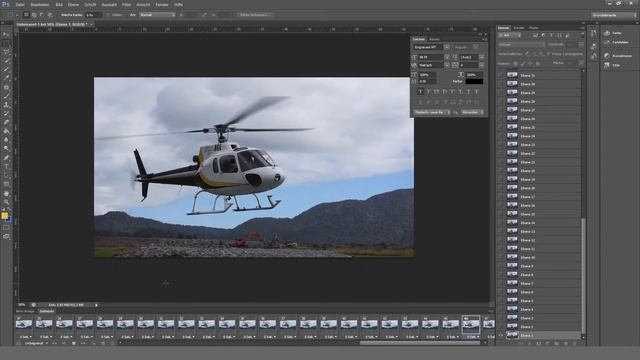Select the Ebene 20 layer row
The width and height of the screenshot is (640, 360).
click(540, 171)
